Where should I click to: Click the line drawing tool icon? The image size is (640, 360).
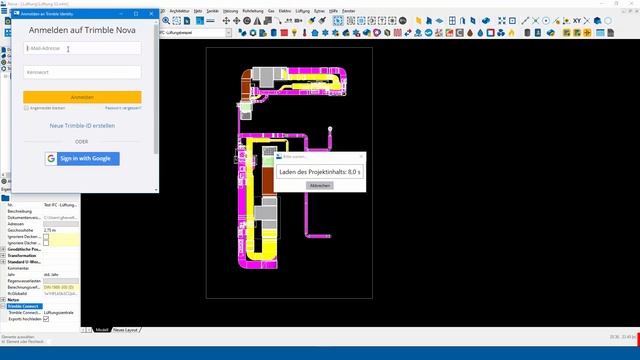pyautogui.click(x=525, y=20)
